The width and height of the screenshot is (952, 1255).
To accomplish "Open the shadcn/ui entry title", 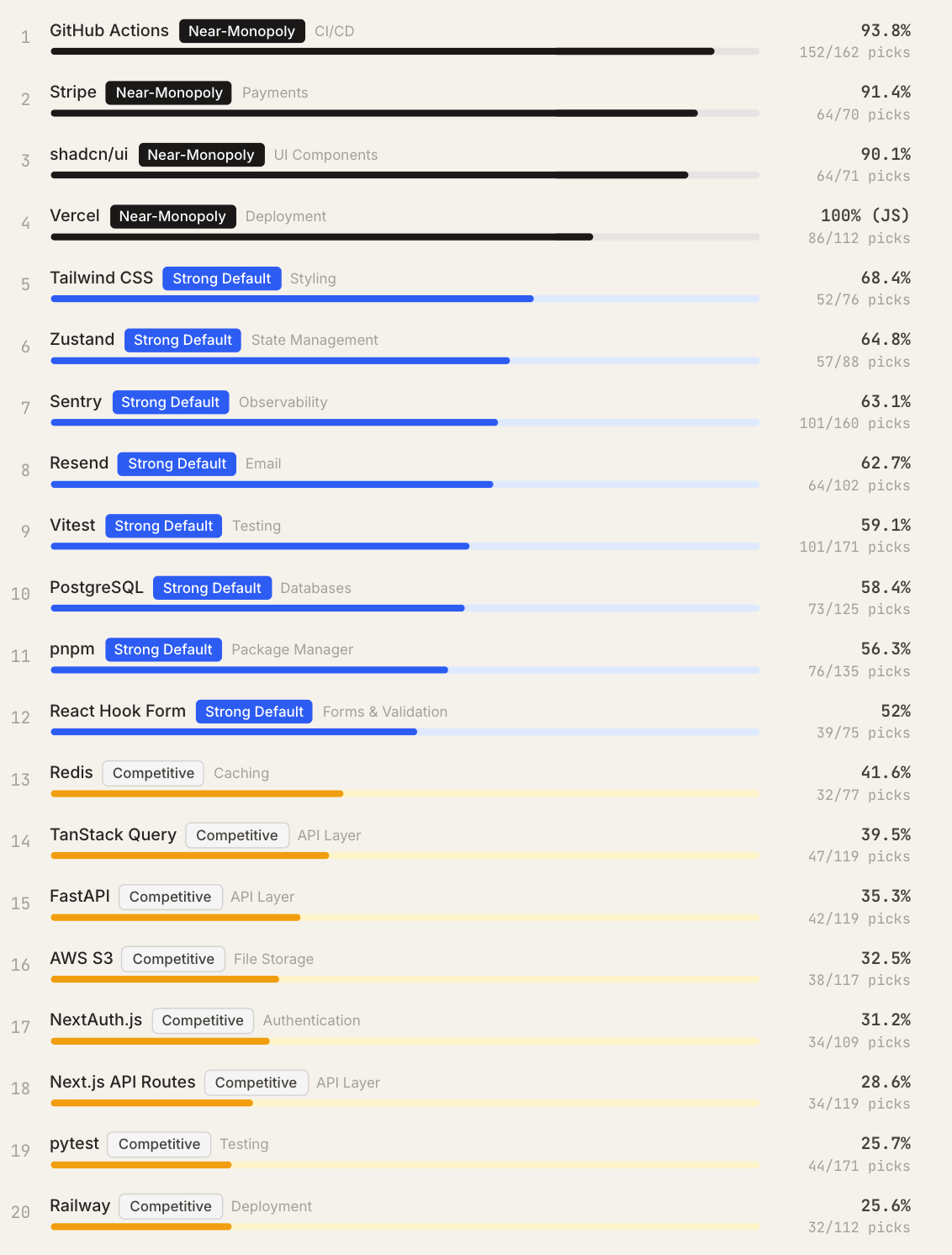I will (89, 155).
